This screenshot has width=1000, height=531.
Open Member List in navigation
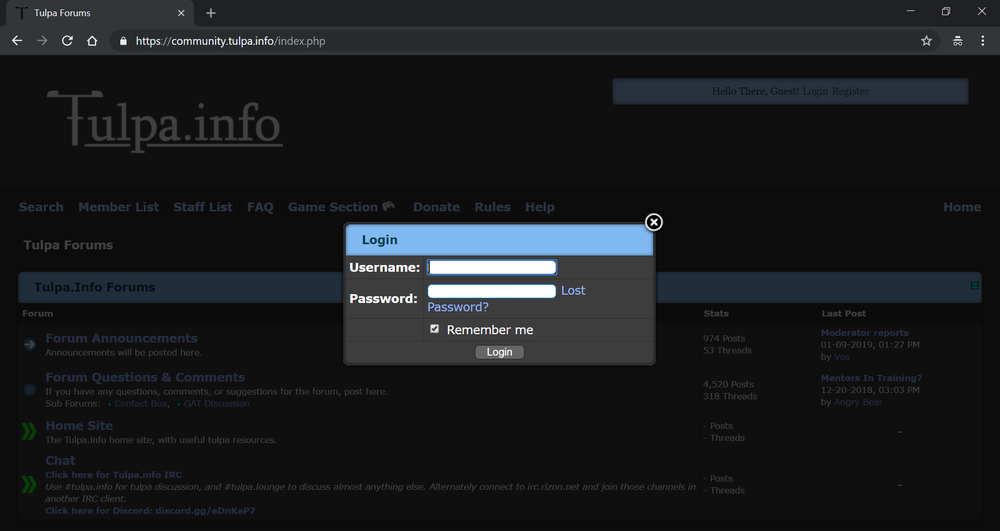pos(119,207)
